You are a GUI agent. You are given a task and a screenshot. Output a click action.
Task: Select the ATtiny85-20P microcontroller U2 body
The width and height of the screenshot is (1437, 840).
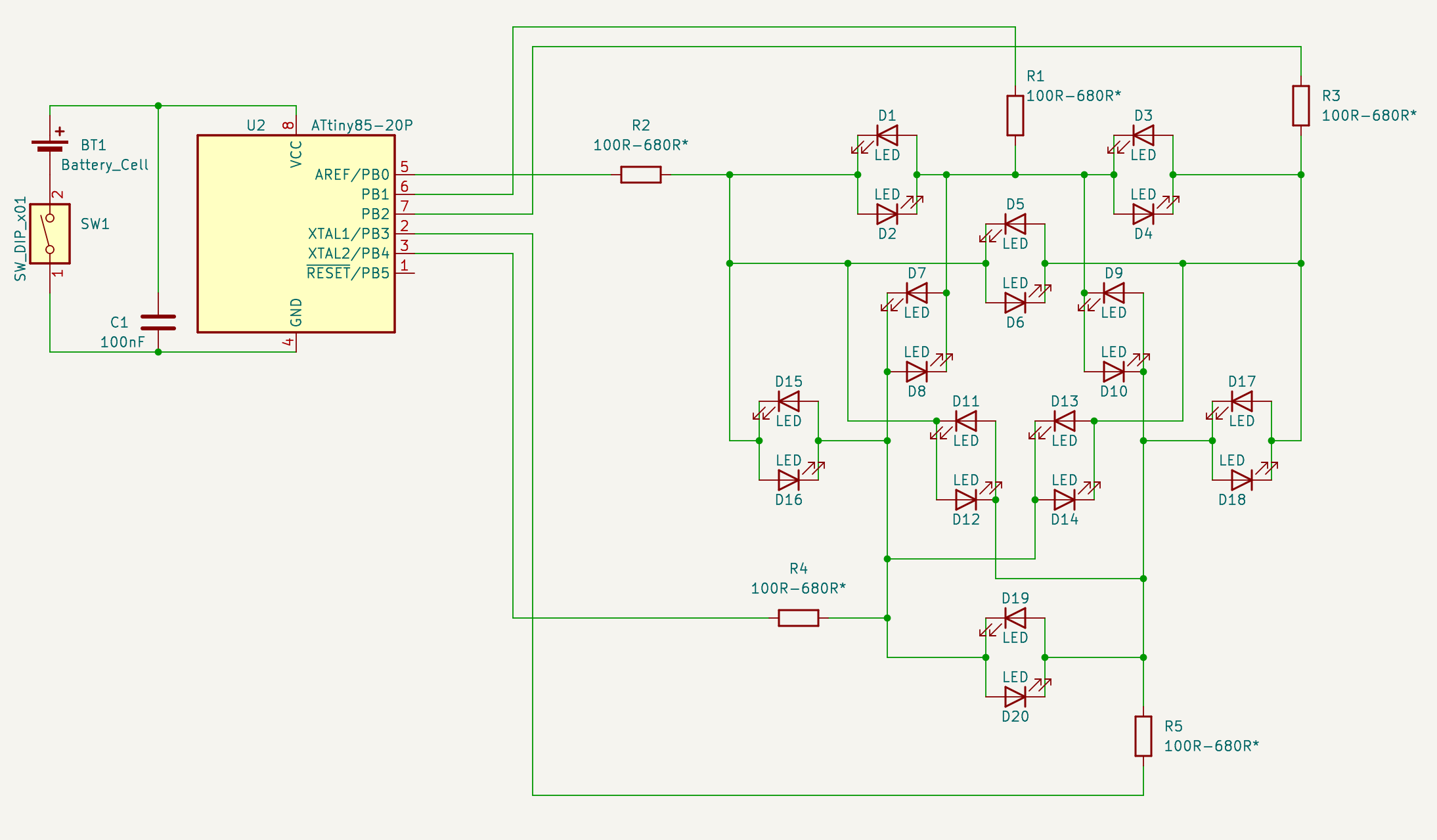[x=296, y=234]
